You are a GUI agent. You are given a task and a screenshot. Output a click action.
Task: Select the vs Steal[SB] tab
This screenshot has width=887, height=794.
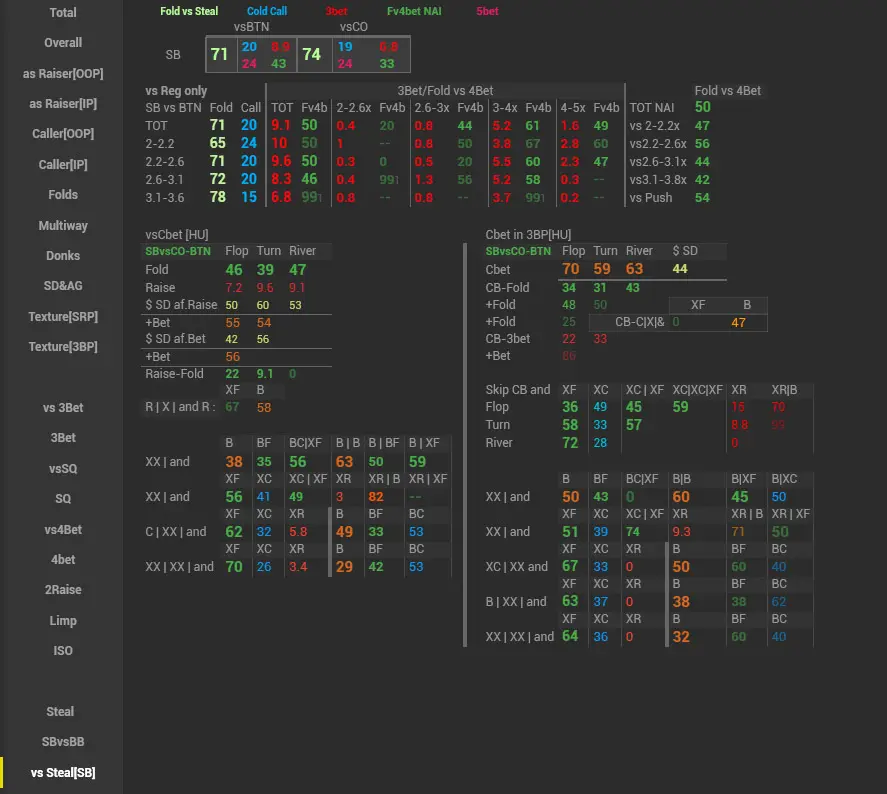[62, 773]
